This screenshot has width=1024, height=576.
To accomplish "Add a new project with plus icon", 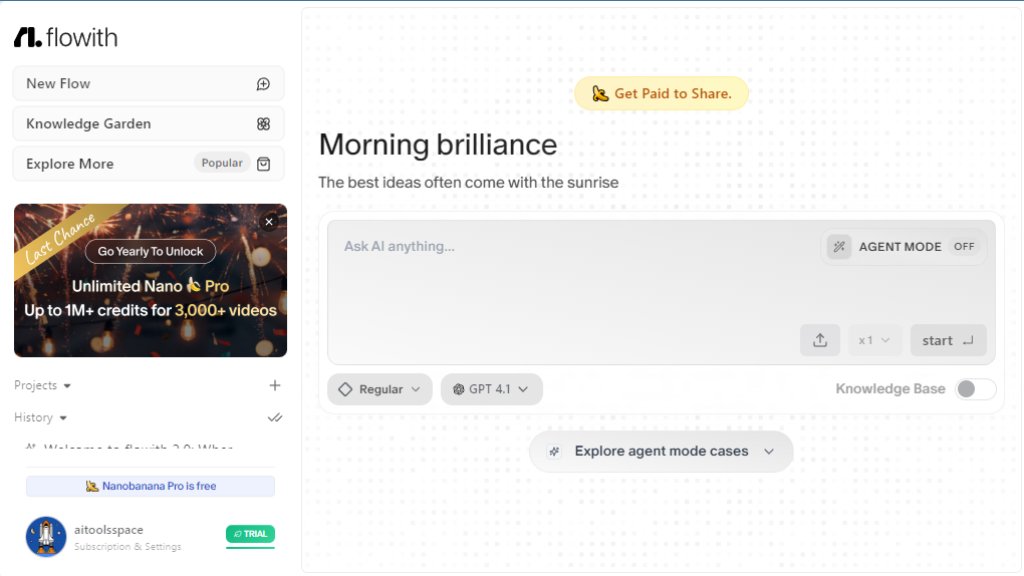I will click(x=275, y=385).
